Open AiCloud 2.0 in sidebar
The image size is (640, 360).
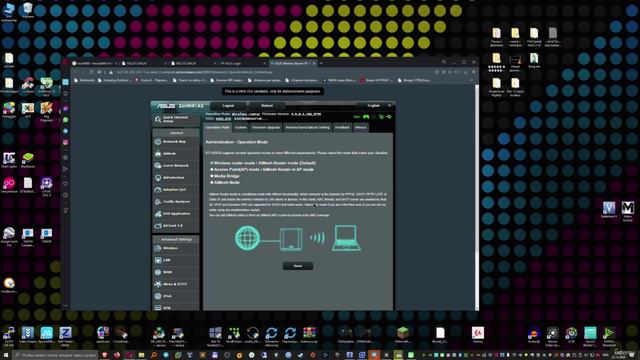(x=176, y=226)
